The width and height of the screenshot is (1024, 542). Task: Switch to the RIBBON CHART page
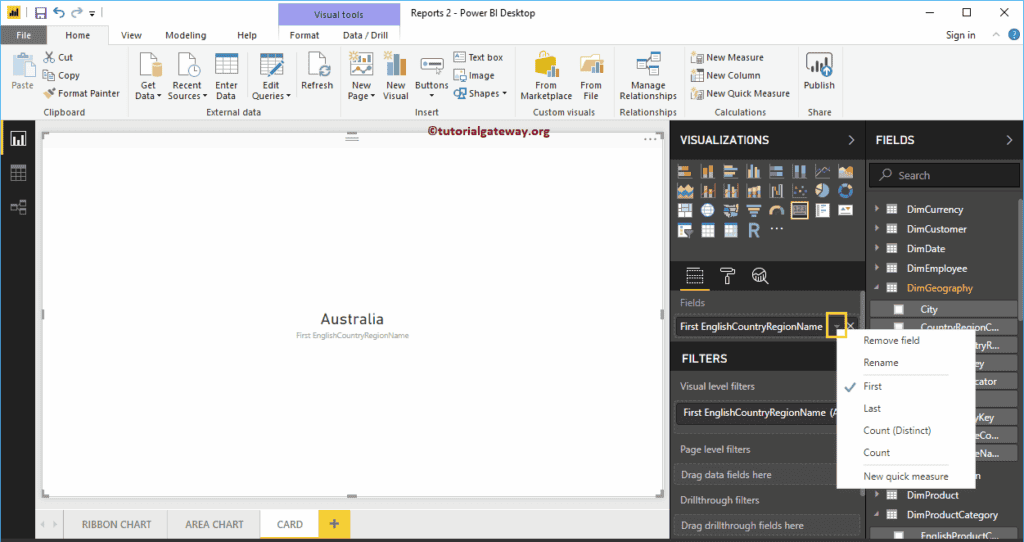116,524
